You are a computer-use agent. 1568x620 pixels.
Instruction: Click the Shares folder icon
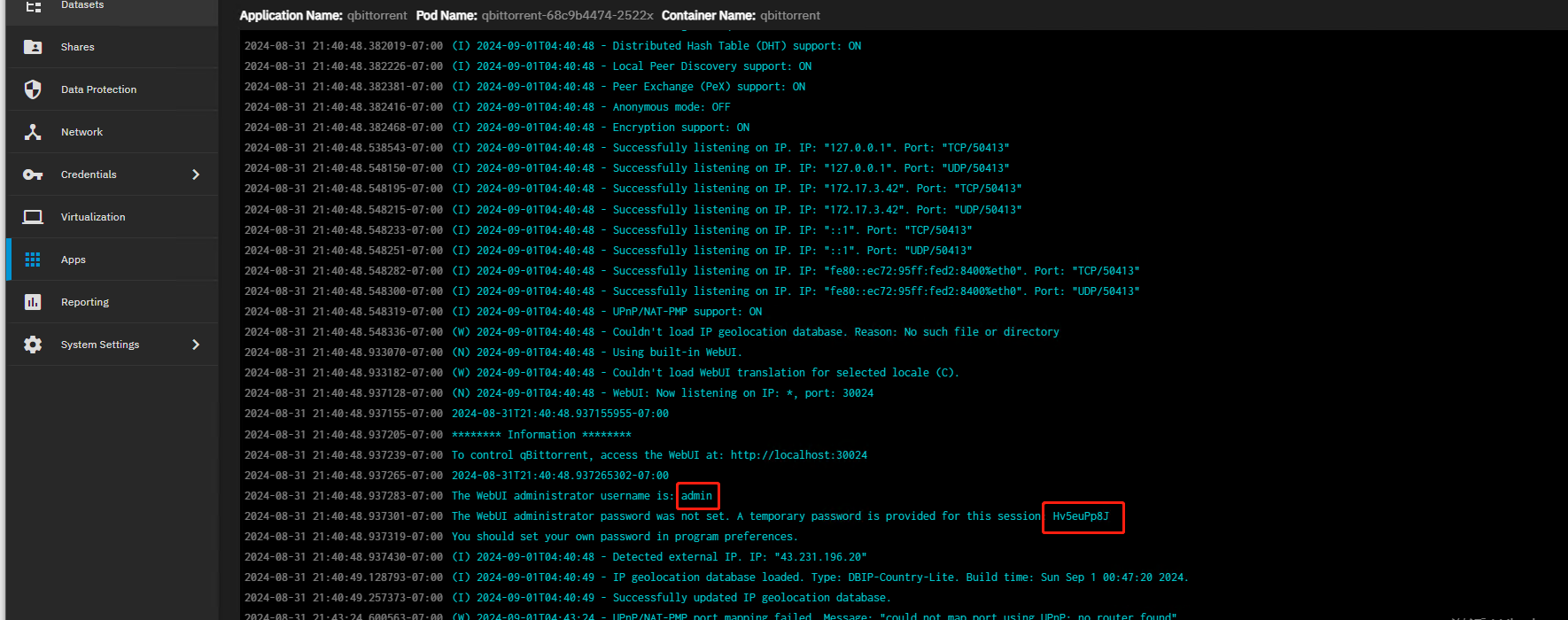click(33, 47)
